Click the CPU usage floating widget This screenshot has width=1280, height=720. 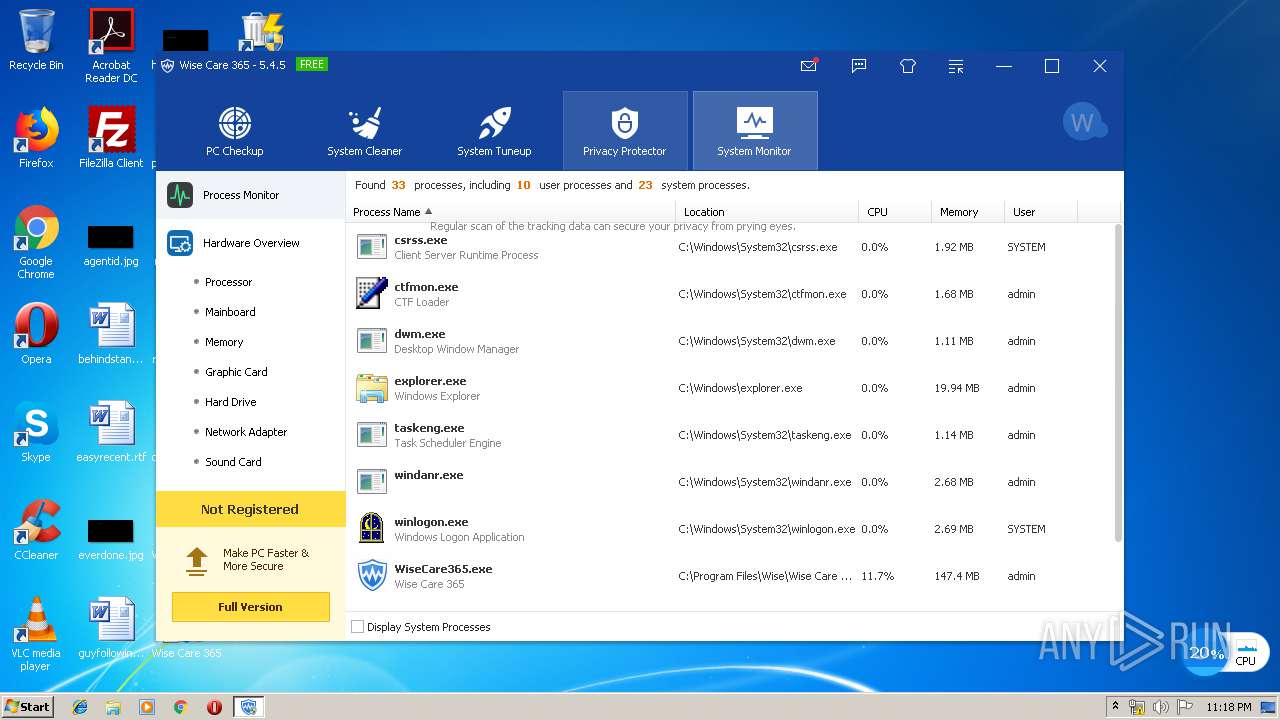click(1227, 653)
